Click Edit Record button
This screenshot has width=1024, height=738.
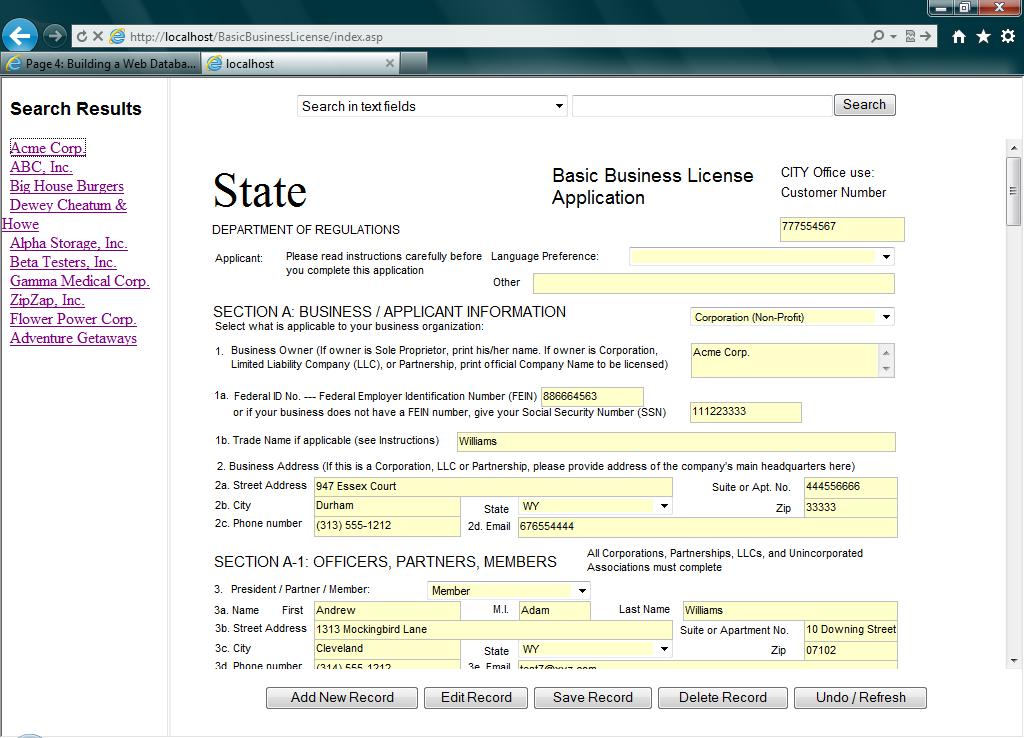coord(476,698)
